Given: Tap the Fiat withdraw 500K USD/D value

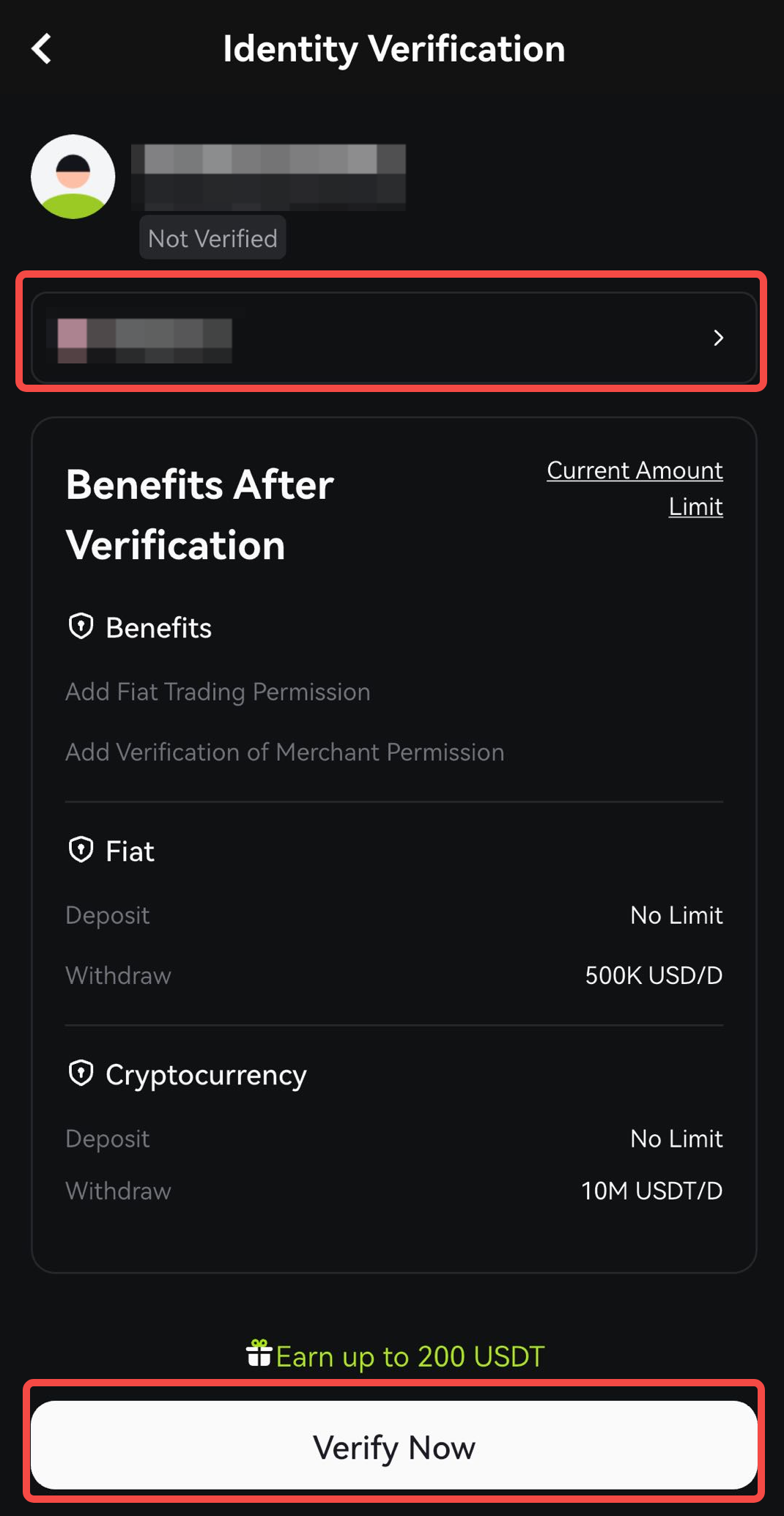Looking at the screenshot, I should click(654, 975).
